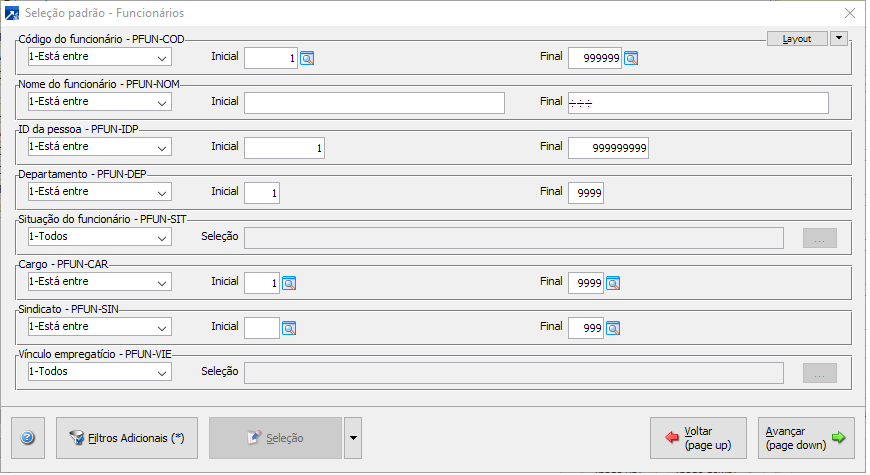The height and width of the screenshot is (475, 870).
Task: Focus ID da pessoa Final field
Action: tap(609, 148)
